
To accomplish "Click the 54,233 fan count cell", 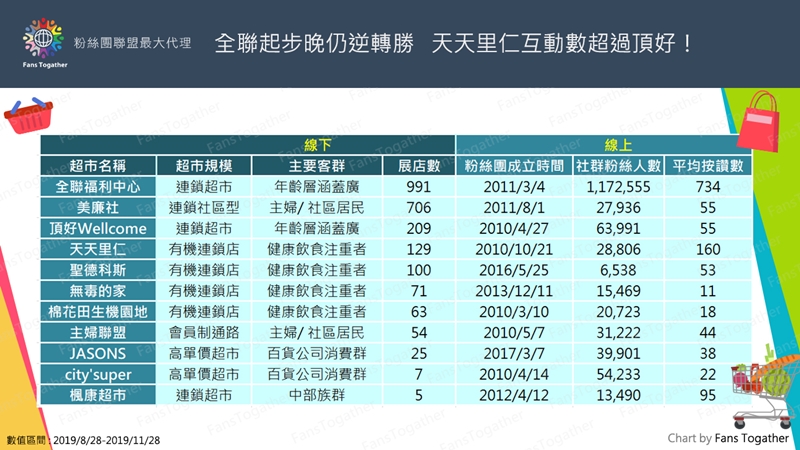I will 618,374.
